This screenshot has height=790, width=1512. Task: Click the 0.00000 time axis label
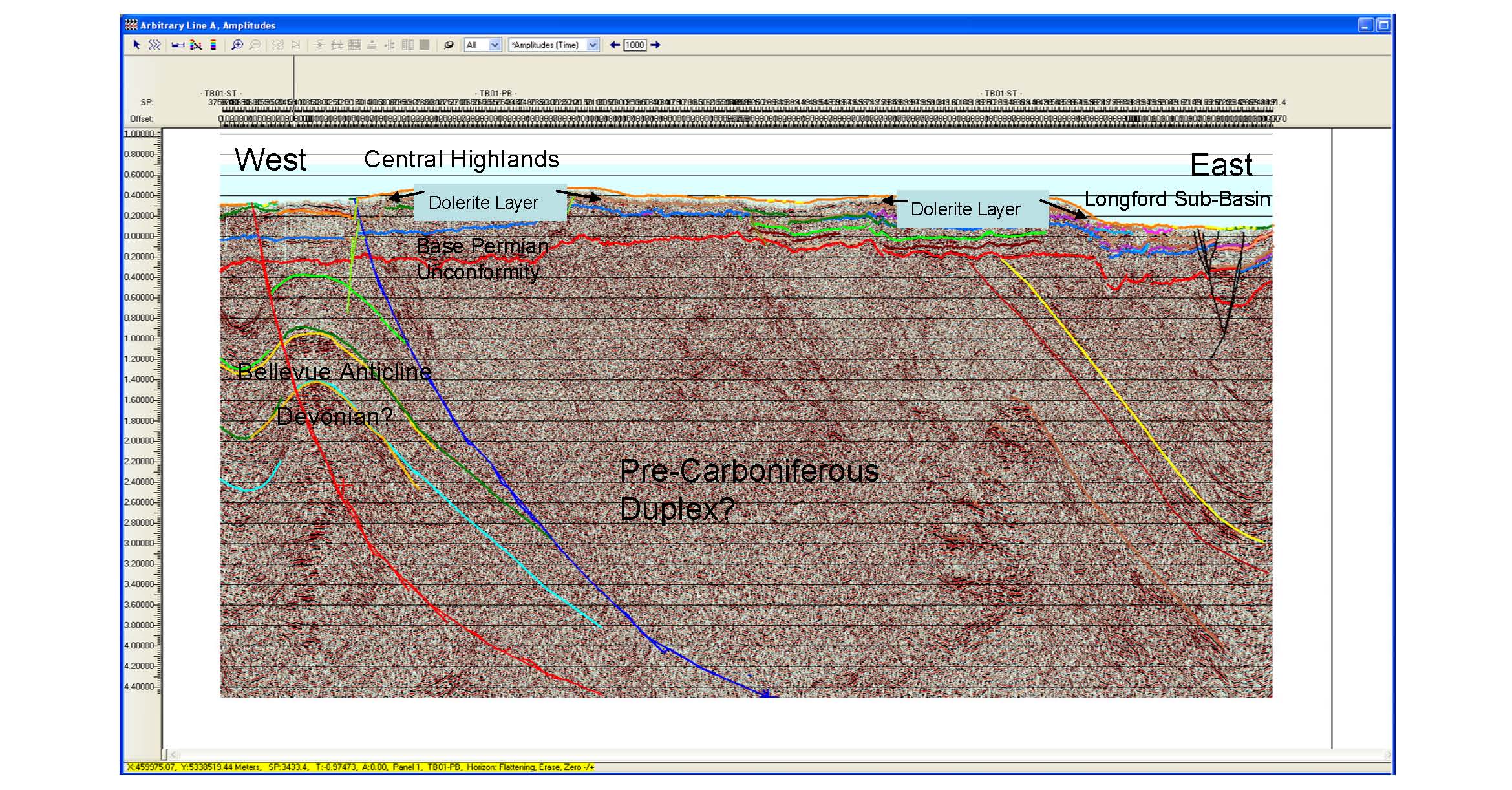tap(139, 236)
